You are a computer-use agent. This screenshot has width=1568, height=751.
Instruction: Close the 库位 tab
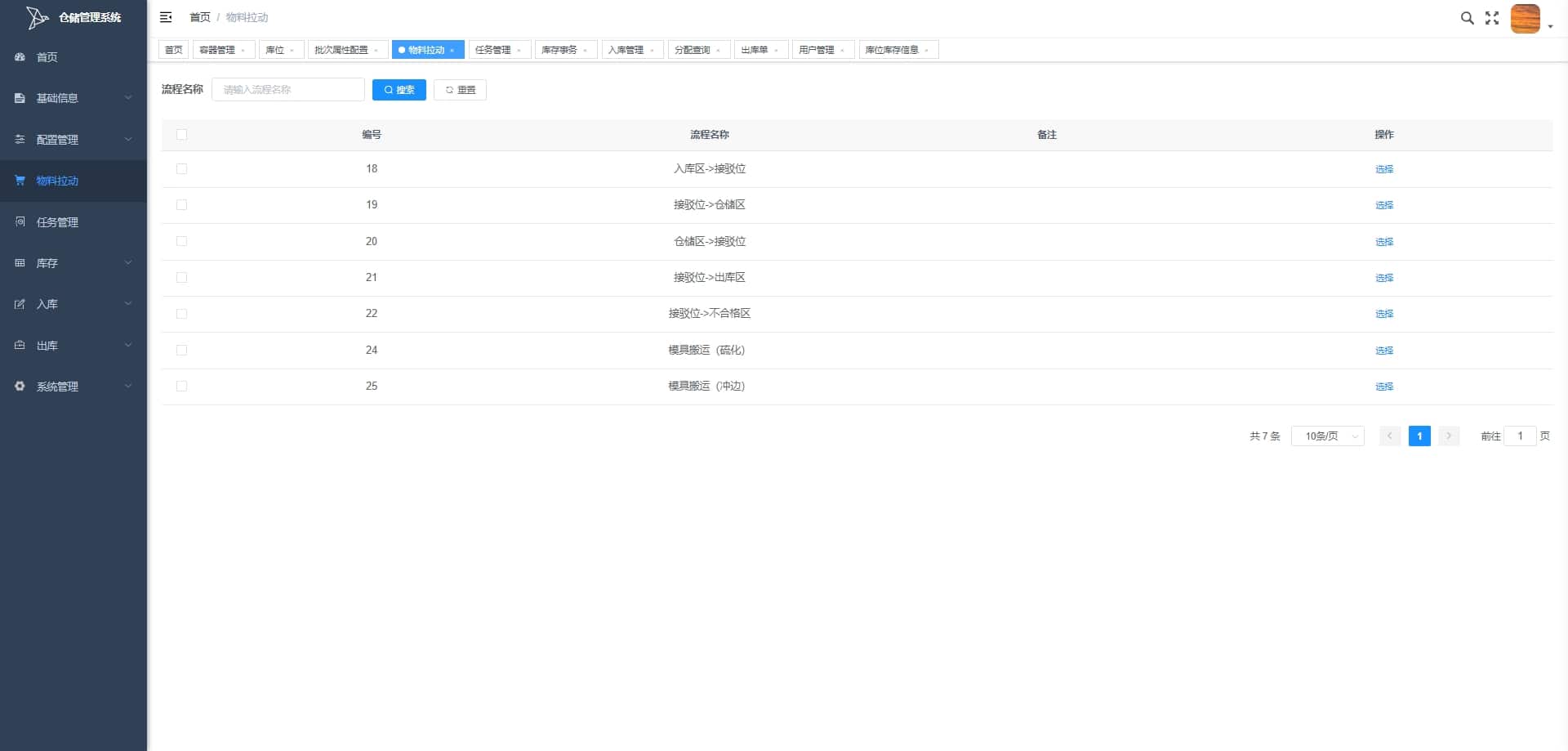(292, 51)
